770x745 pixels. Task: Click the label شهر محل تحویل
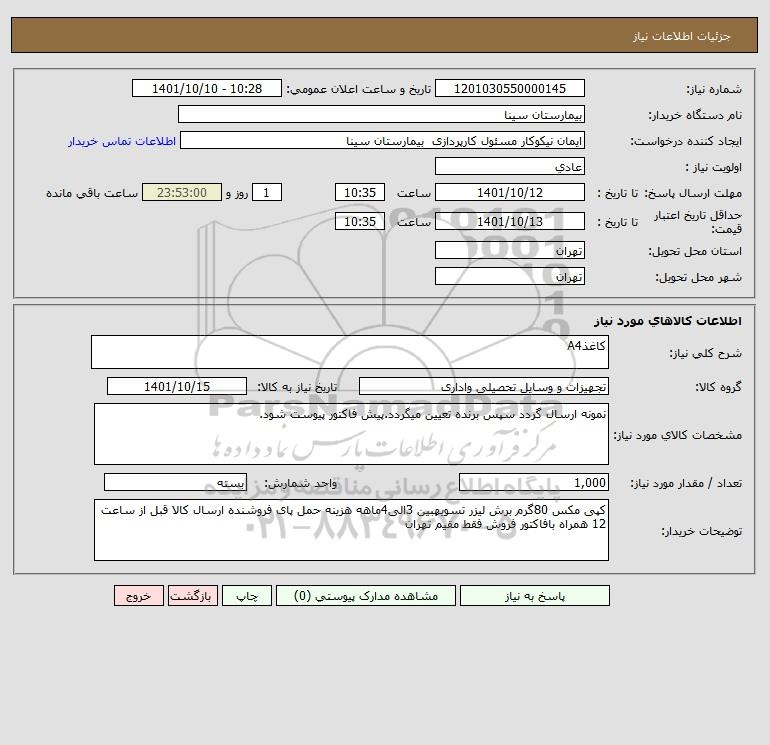(x=698, y=277)
